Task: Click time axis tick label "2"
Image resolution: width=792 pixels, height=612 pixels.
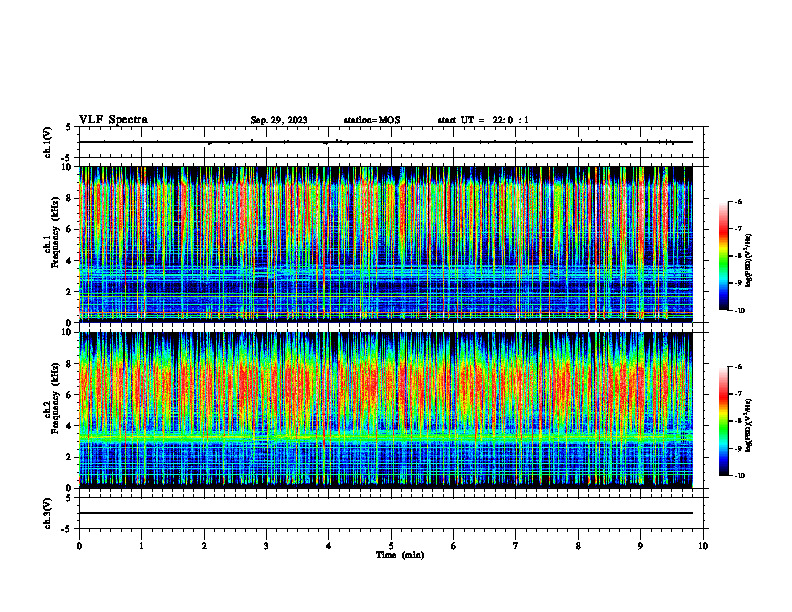Action: pyautogui.click(x=204, y=546)
